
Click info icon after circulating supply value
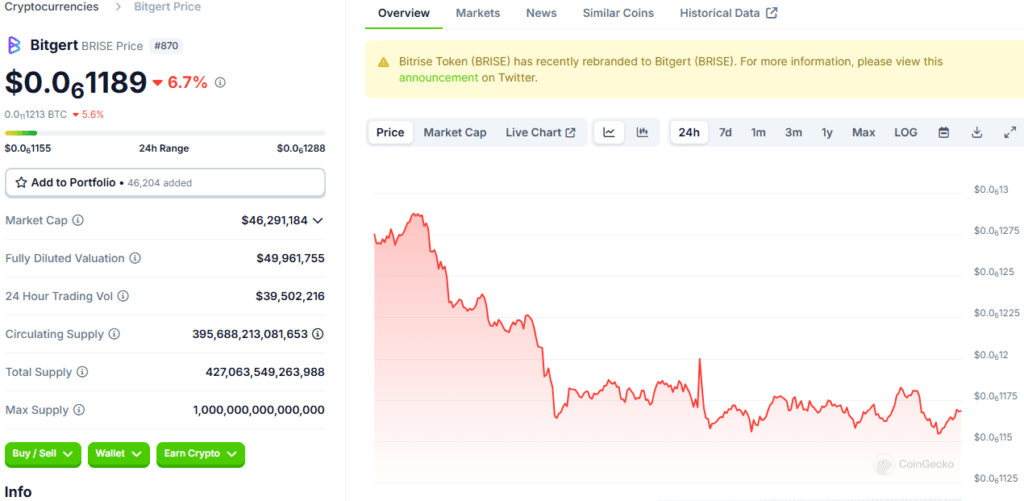(318, 334)
